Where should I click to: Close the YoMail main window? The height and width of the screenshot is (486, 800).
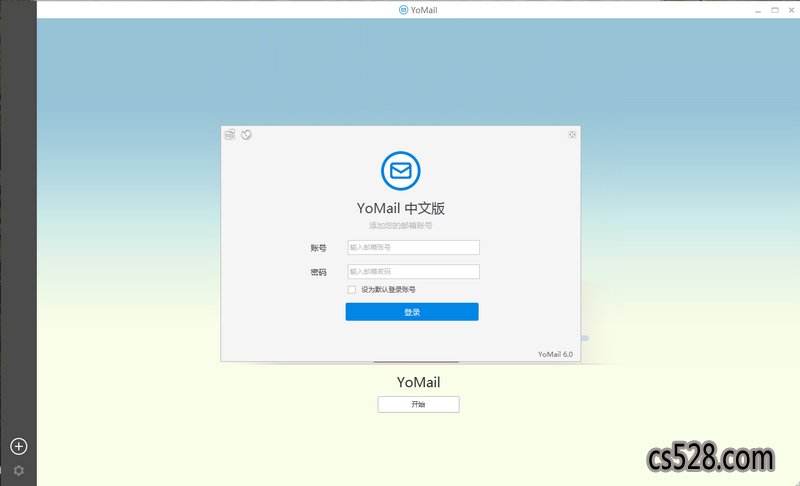click(x=791, y=10)
